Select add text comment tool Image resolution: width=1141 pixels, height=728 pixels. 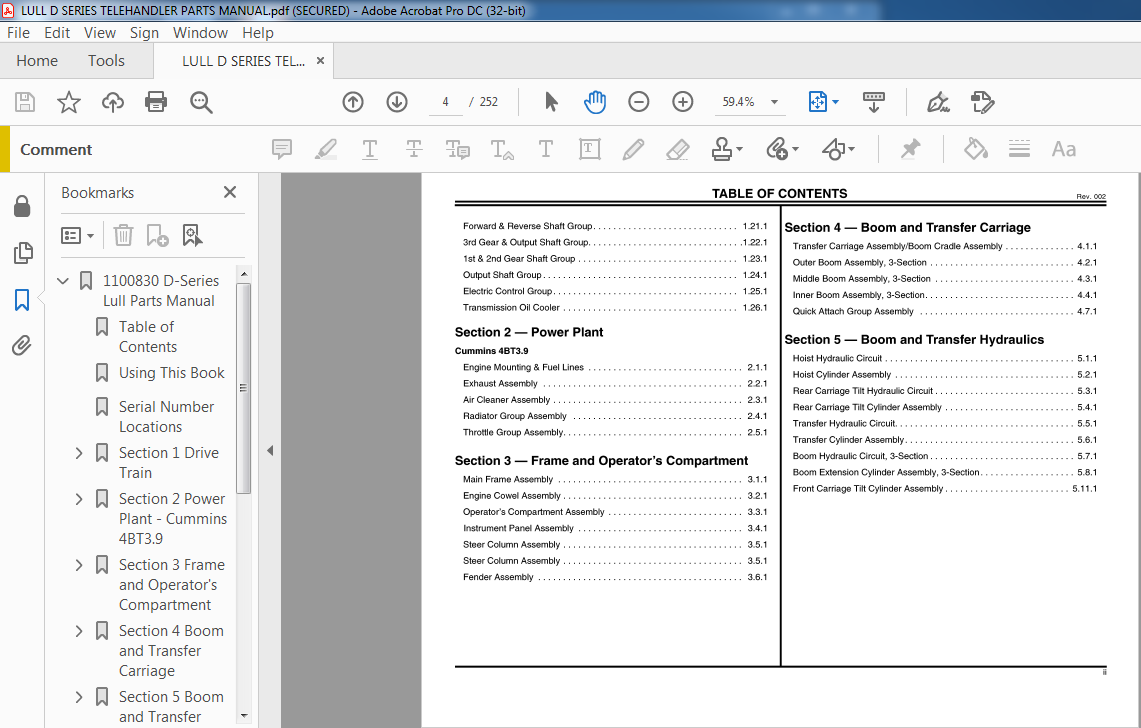(545, 149)
